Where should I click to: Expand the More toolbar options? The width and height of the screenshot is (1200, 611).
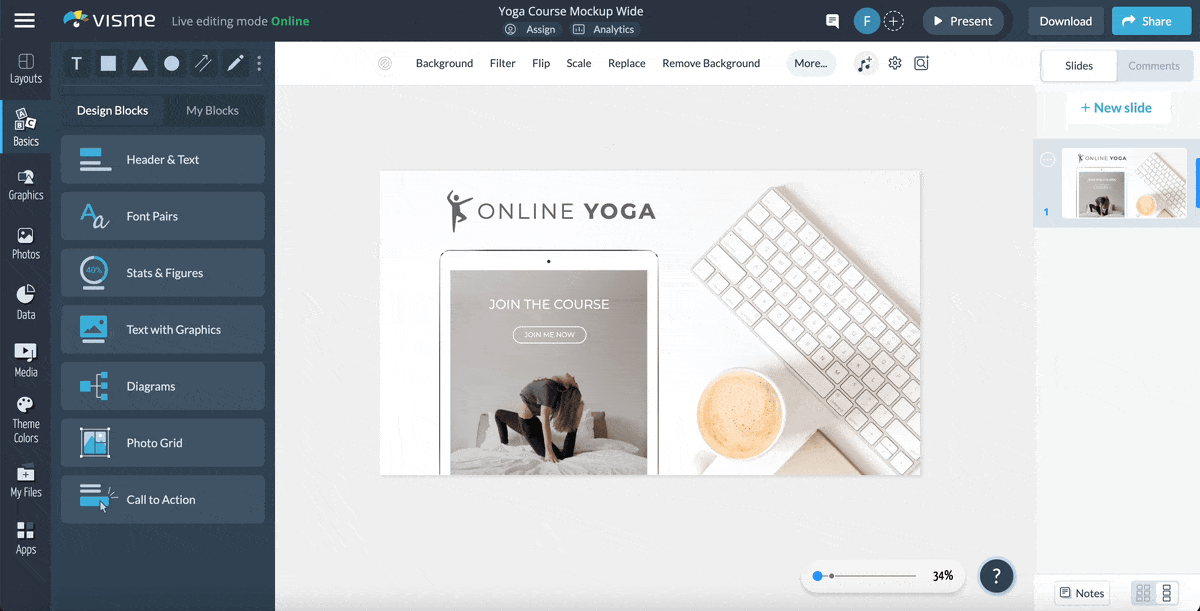click(x=811, y=63)
